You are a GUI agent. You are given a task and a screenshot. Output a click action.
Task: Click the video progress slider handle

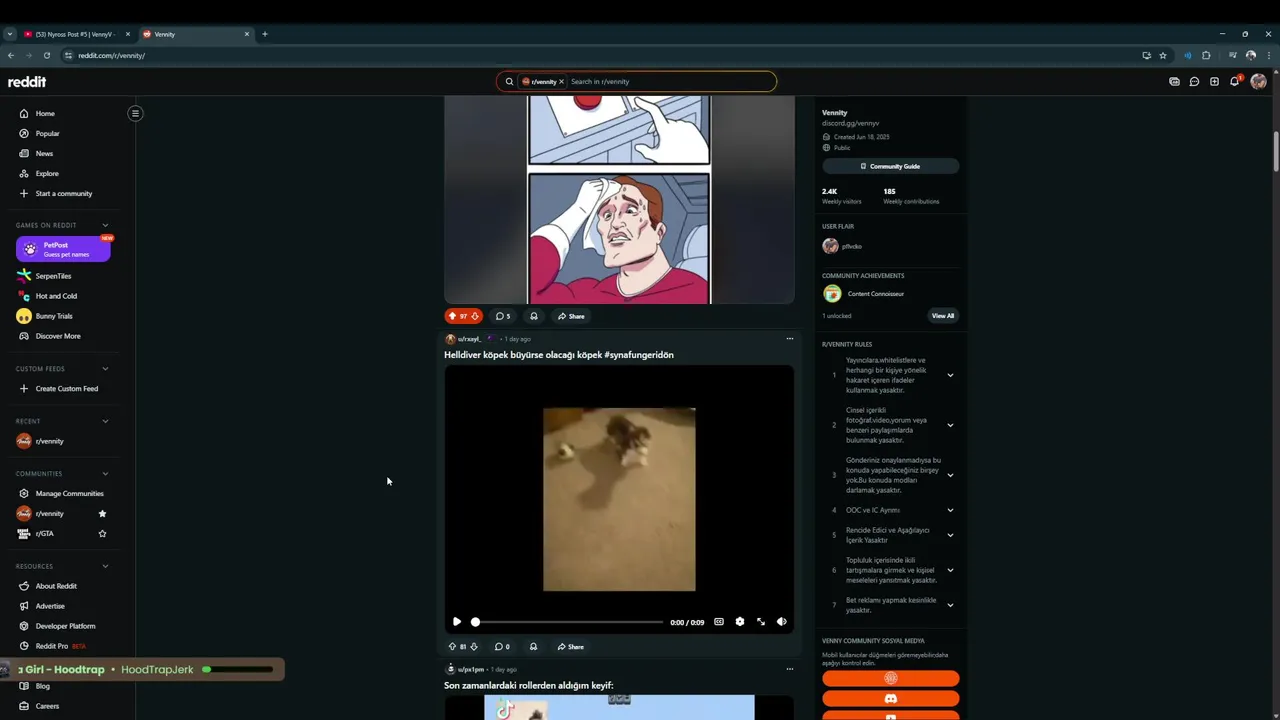click(x=475, y=622)
